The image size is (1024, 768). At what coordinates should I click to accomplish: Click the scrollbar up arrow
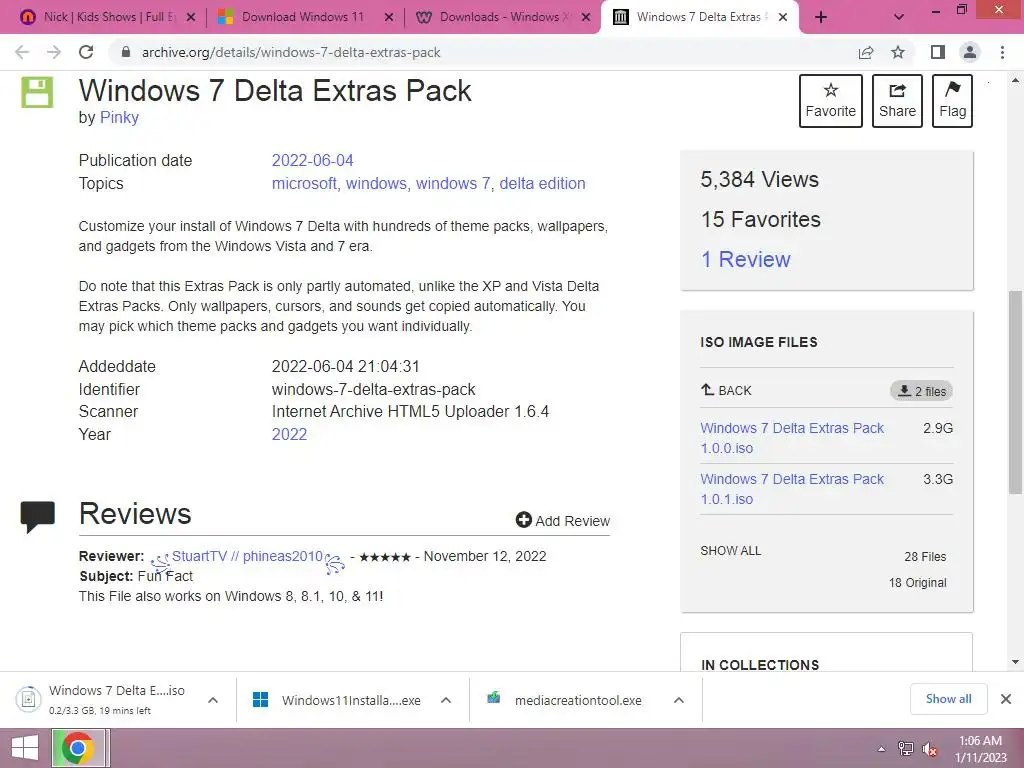click(1015, 81)
